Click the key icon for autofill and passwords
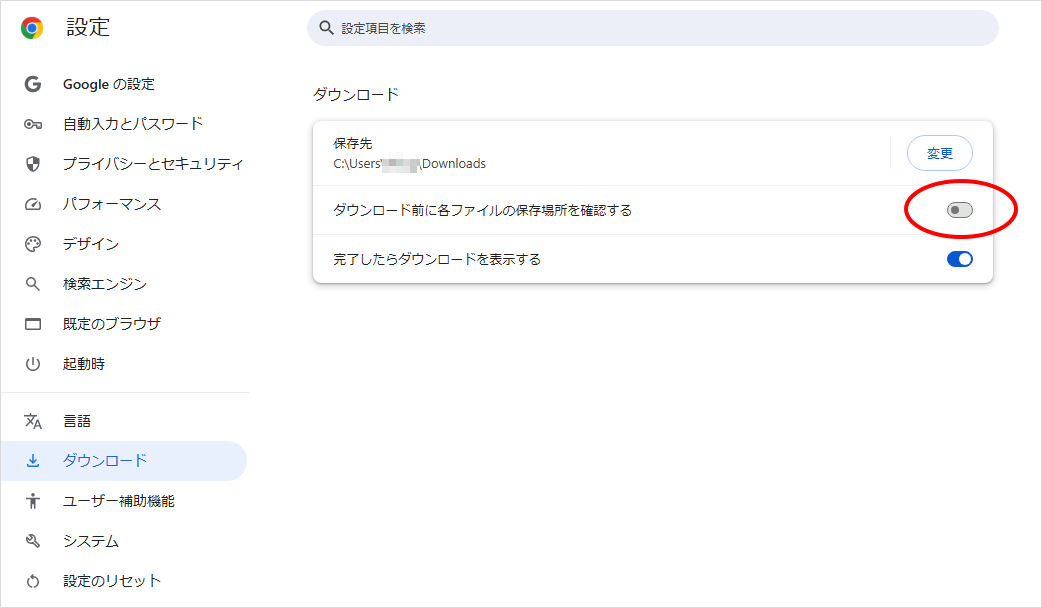 [33, 124]
